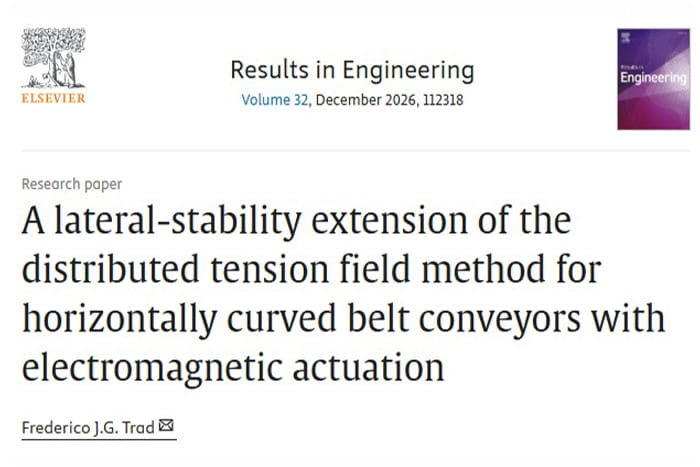Viewport: 700px width, 467px height.
Task: Click the 'Engineering' text on the cover image
Action: (x=653, y=78)
